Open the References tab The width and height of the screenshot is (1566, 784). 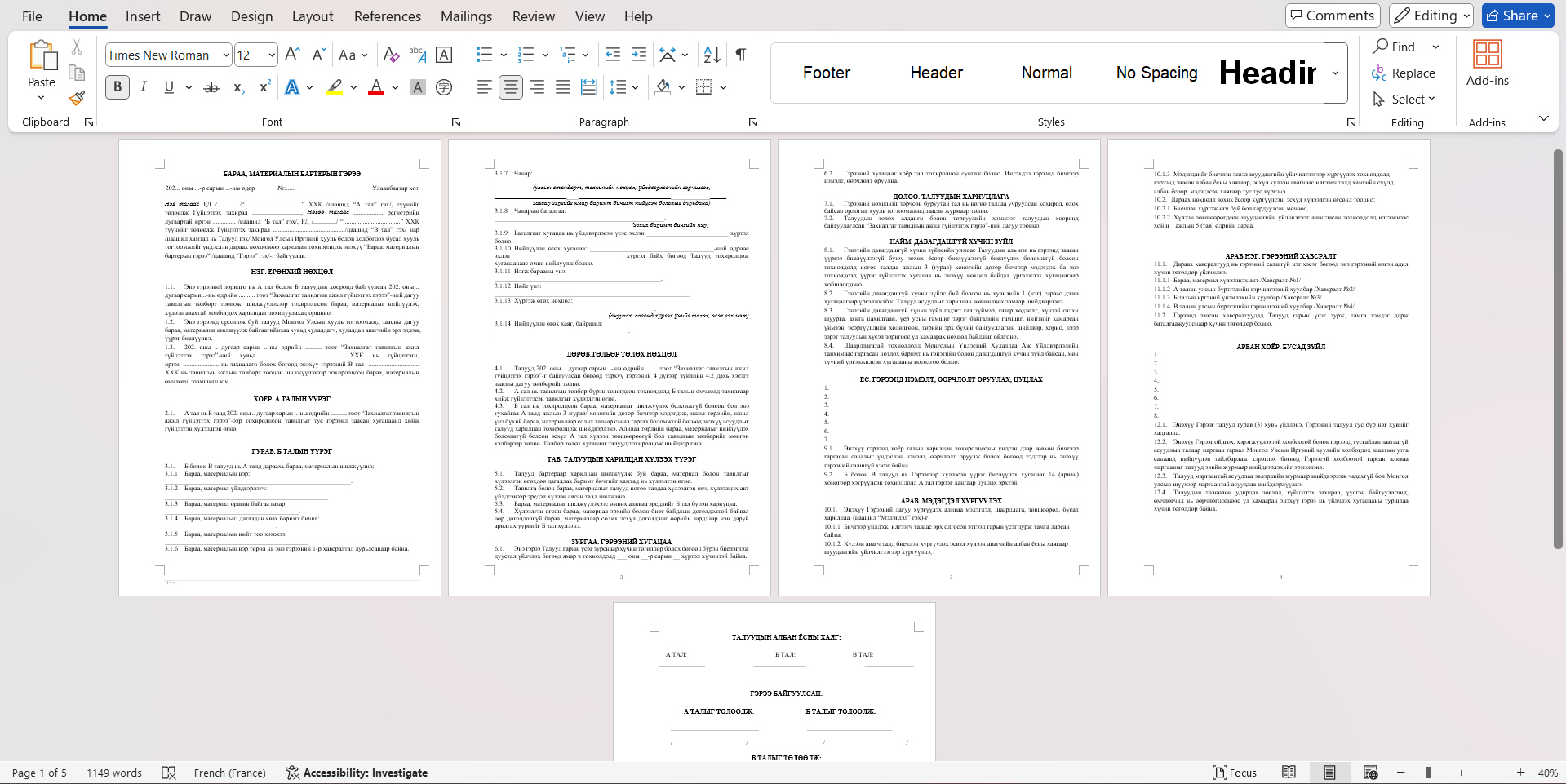(388, 16)
